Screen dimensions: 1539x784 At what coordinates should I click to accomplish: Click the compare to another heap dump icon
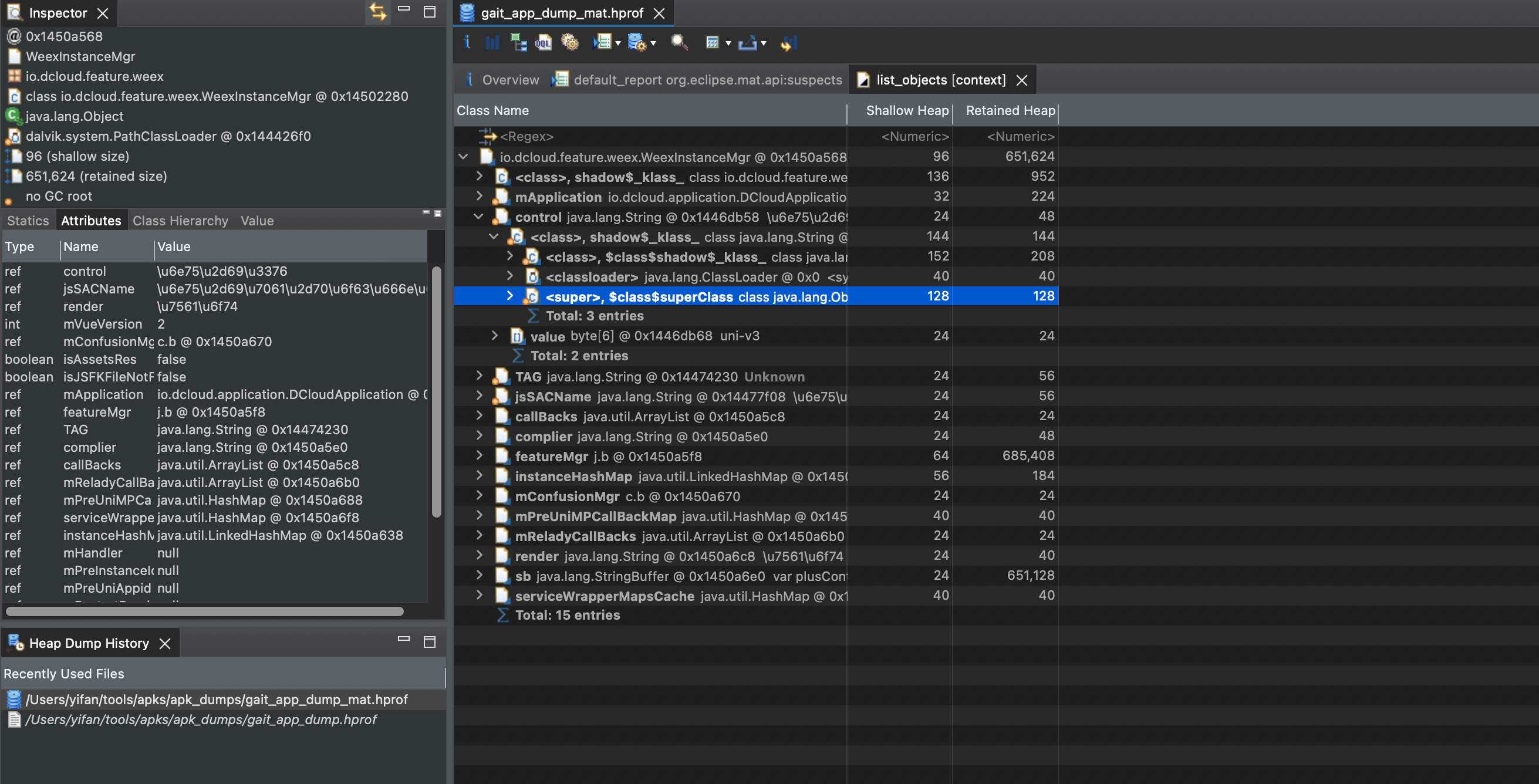pyautogui.click(x=789, y=43)
